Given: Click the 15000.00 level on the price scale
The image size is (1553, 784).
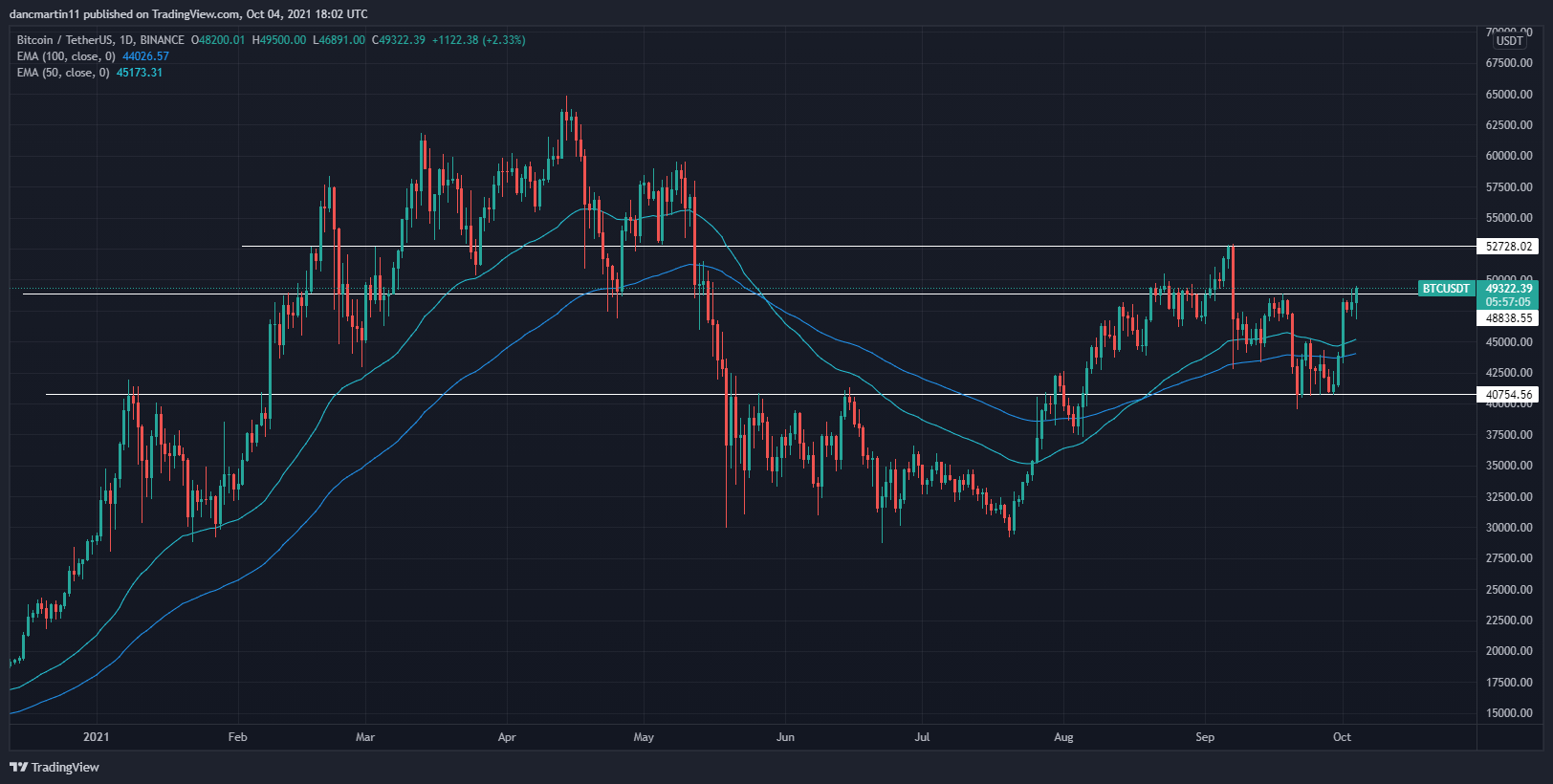Looking at the screenshot, I should click(x=1508, y=713).
